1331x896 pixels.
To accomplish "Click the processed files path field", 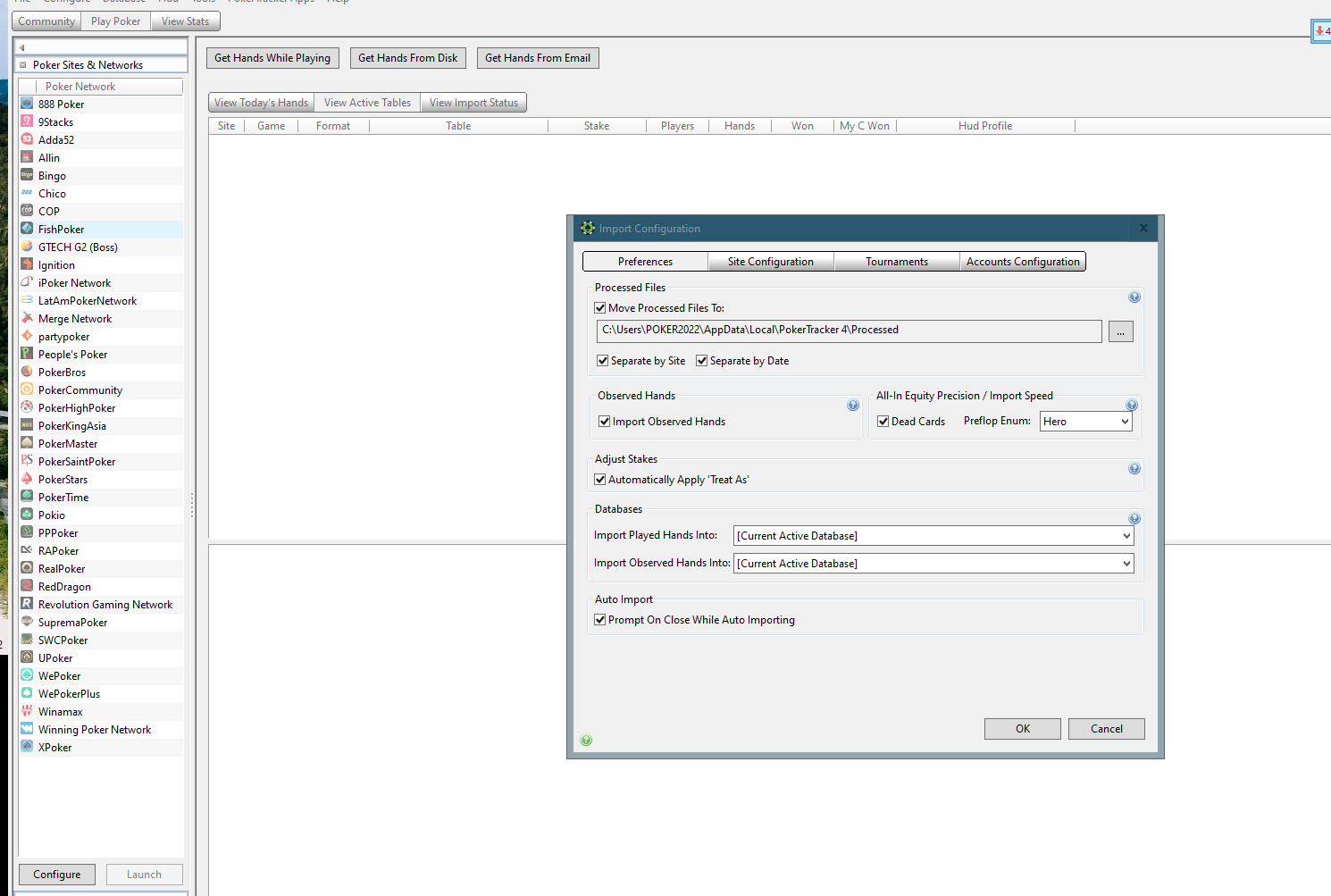I will pos(849,331).
